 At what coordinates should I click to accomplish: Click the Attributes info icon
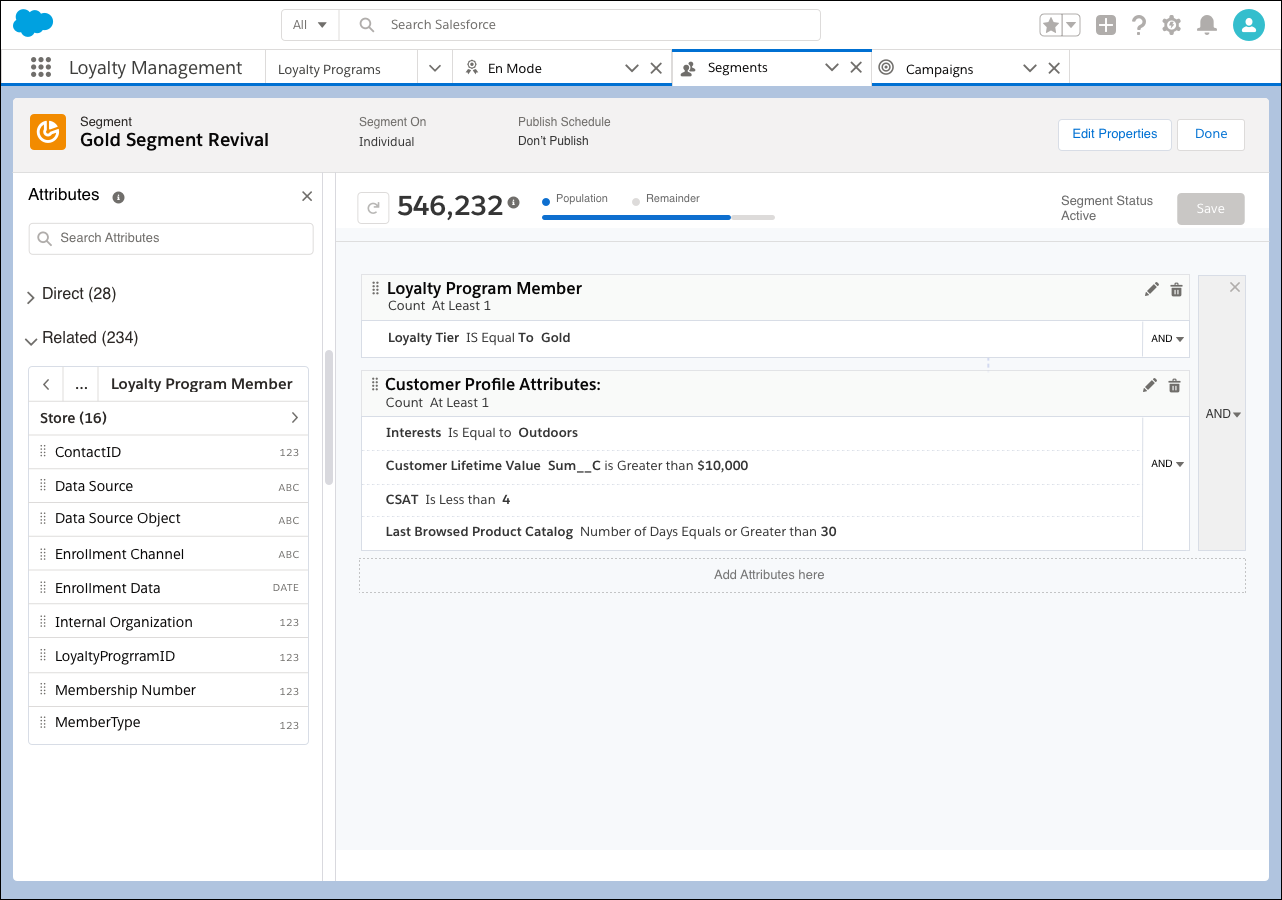point(118,197)
